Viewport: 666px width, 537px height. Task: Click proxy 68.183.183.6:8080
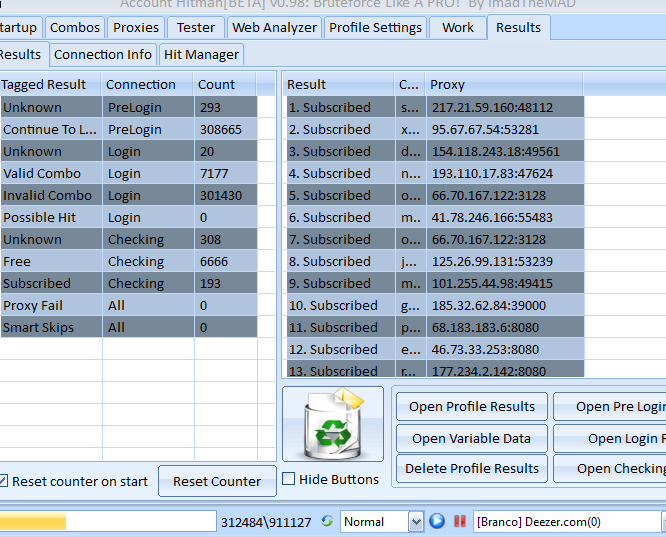click(485, 328)
